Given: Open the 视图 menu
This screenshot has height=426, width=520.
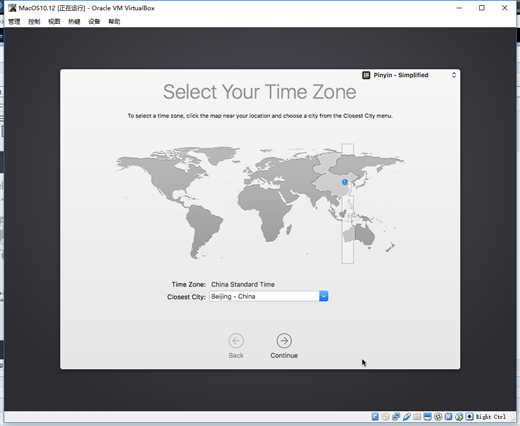Looking at the screenshot, I should click(x=54, y=21).
